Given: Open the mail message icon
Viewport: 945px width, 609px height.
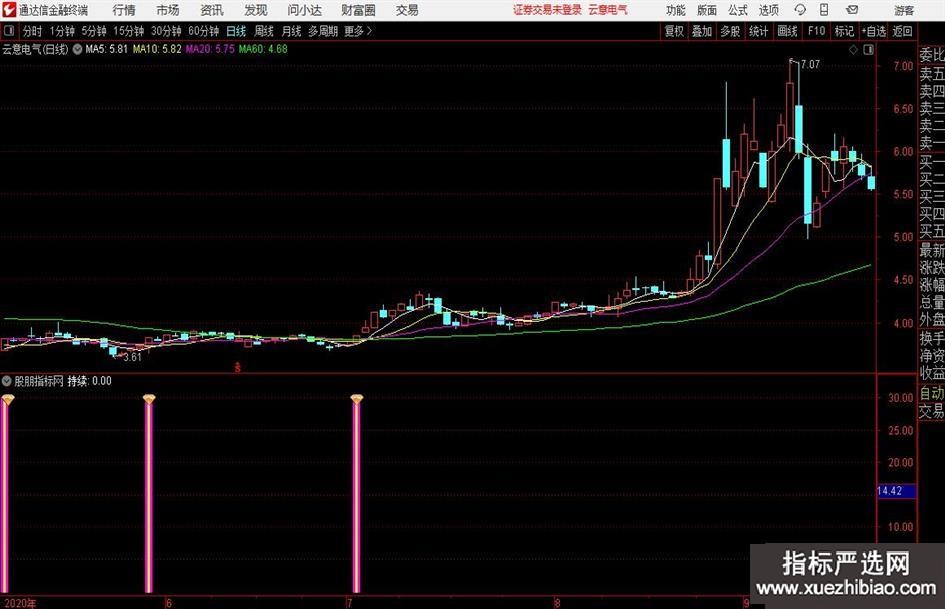Looking at the screenshot, I should [852, 10].
